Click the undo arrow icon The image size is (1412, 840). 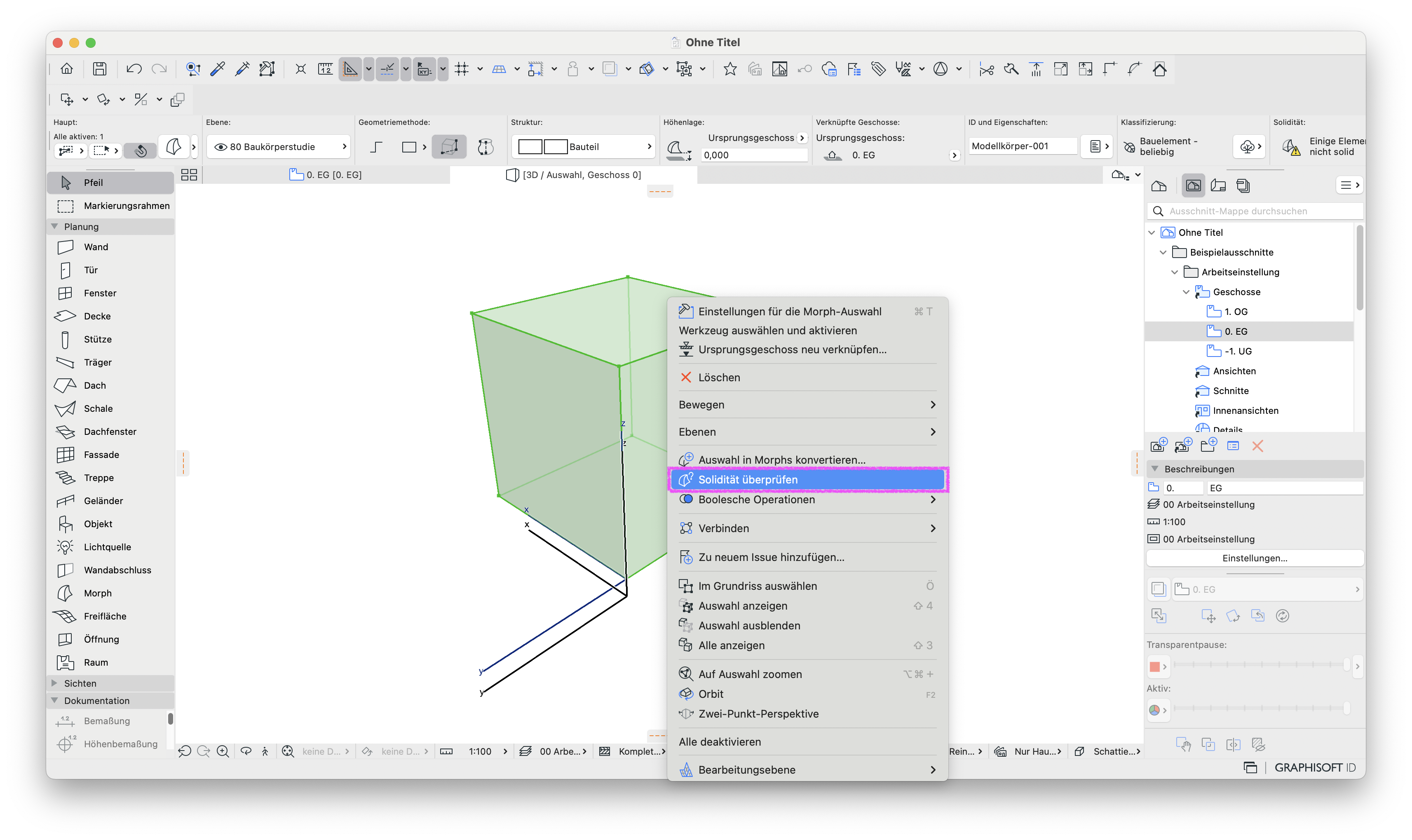click(x=134, y=69)
